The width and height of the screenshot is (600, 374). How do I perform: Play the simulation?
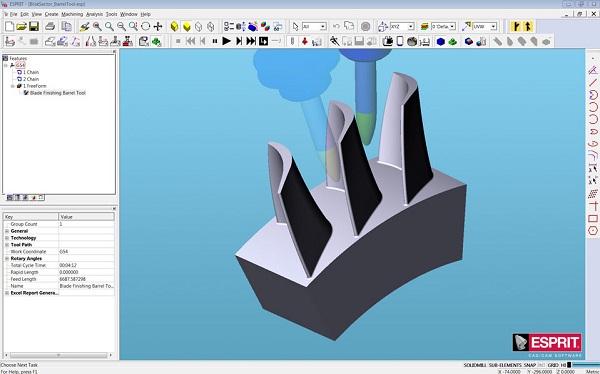[227, 41]
